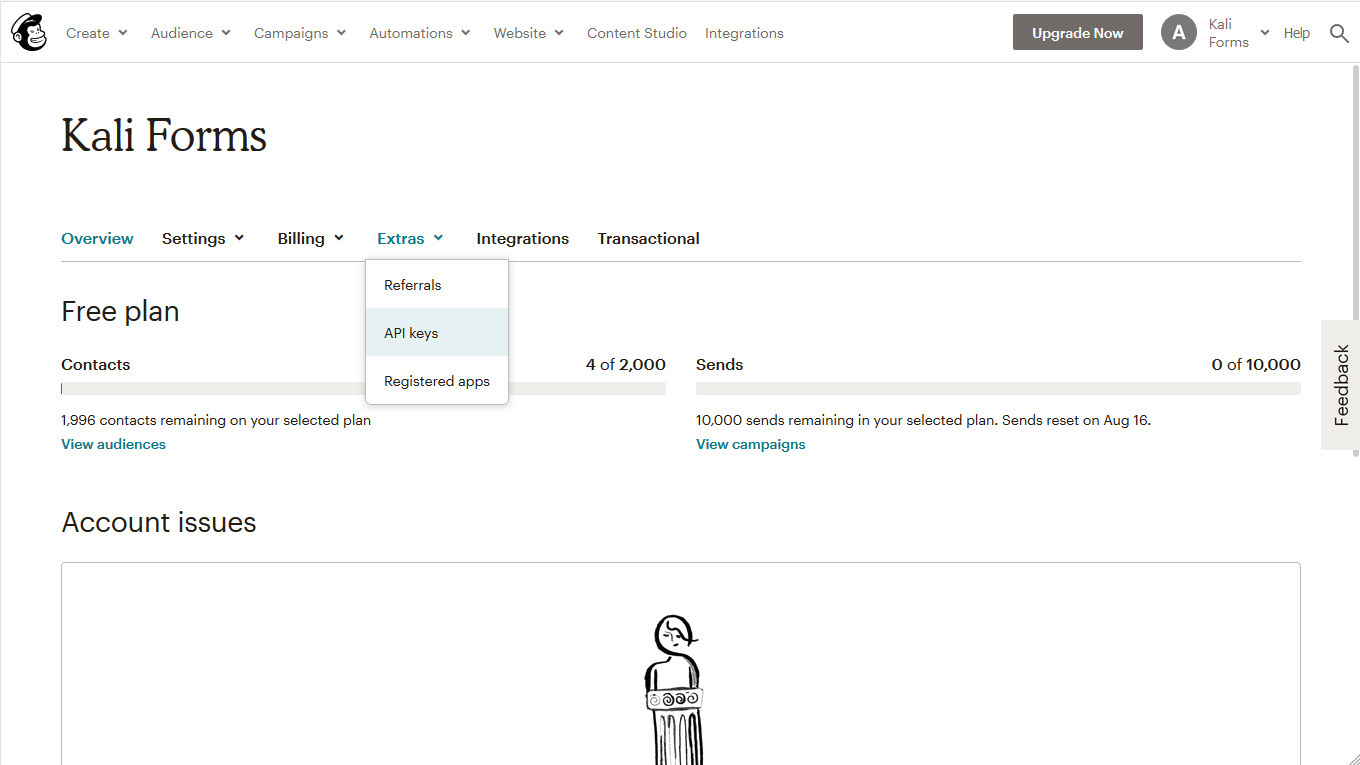The height and width of the screenshot is (765, 1360).
Task: Click the Sends usage progress bar
Action: click(x=998, y=388)
